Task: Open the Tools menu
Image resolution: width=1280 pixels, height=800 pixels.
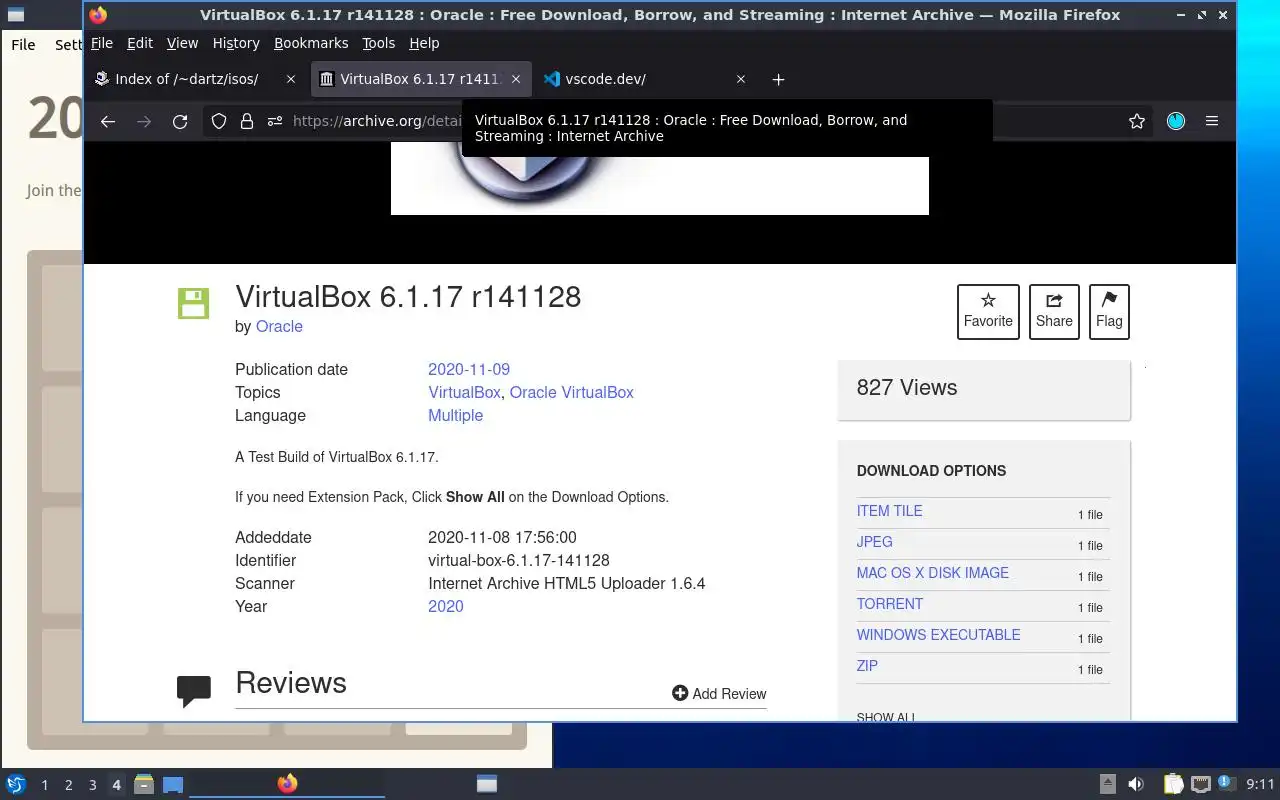Action: pos(378,43)
